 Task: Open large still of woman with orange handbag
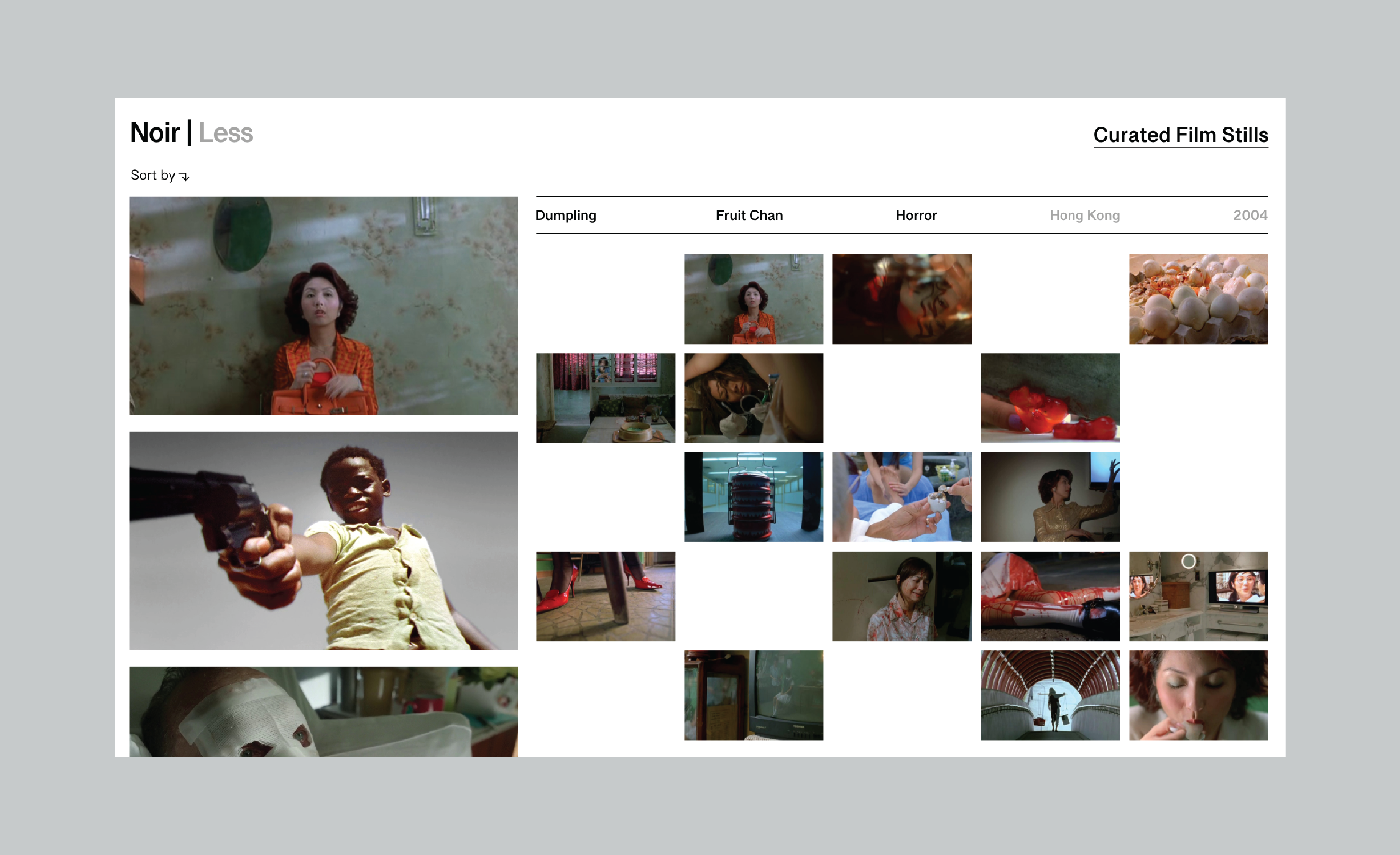pos(323,306)
